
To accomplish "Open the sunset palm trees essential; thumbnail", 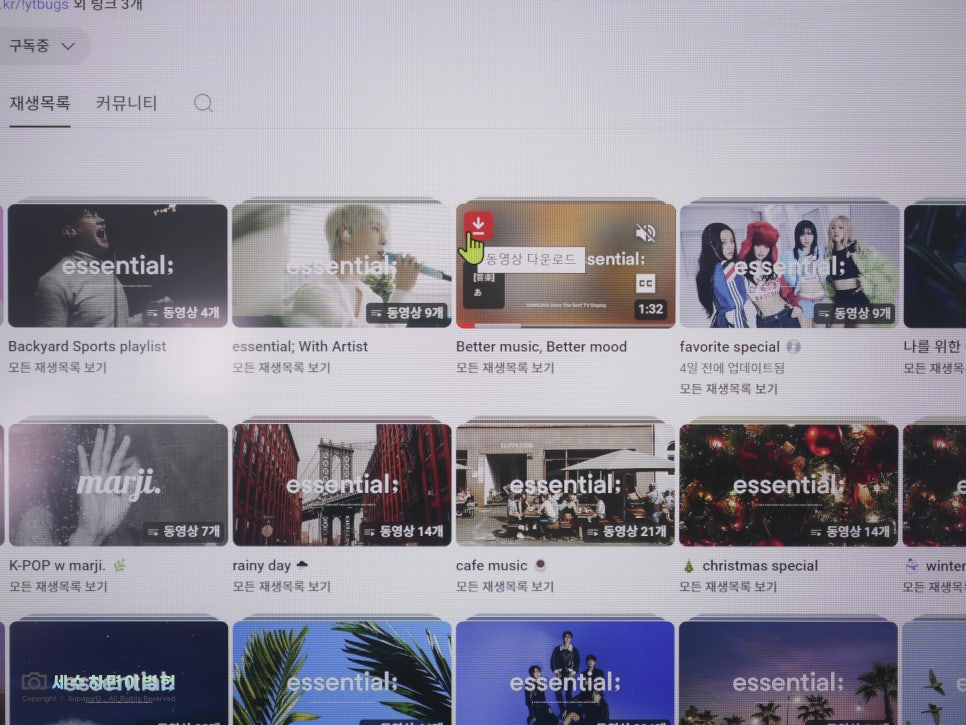I will pyautogui.click(x=789, y=673).
